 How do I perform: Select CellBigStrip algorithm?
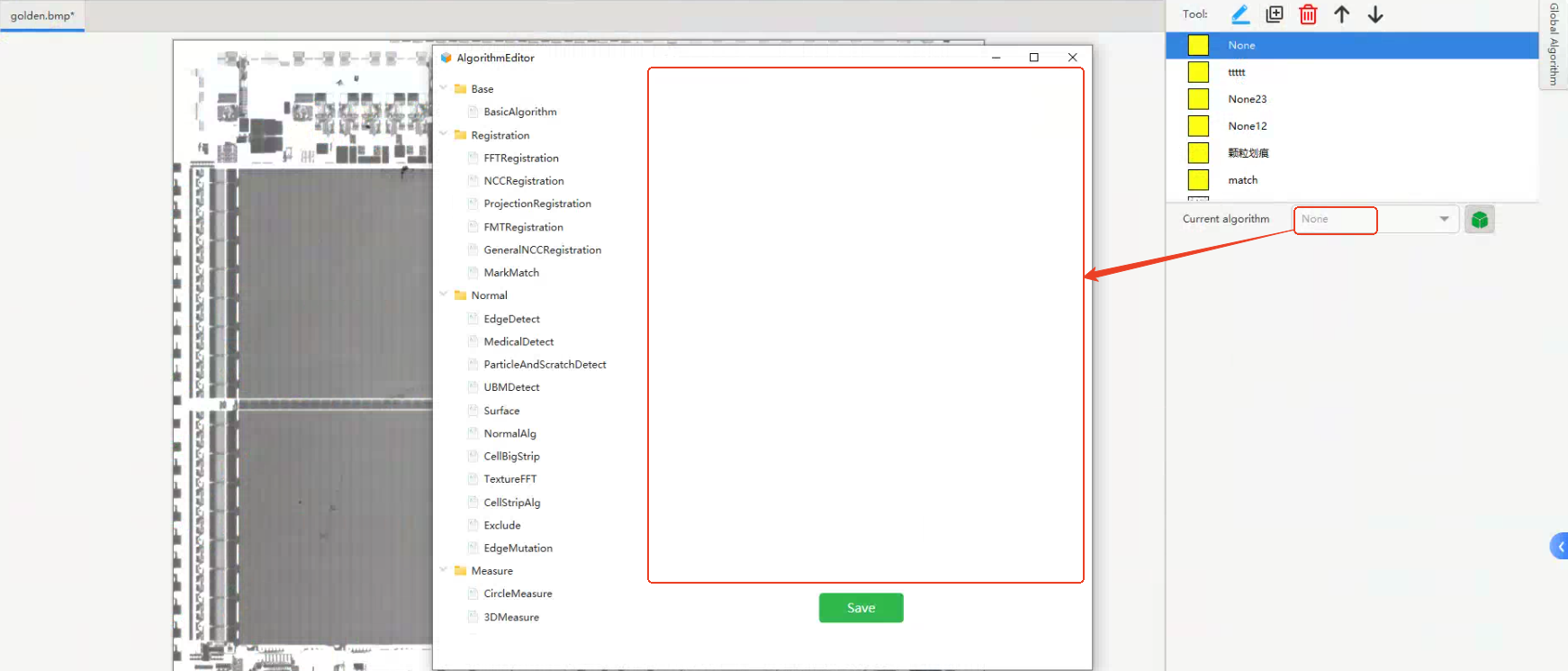click(x=511, y=457)
